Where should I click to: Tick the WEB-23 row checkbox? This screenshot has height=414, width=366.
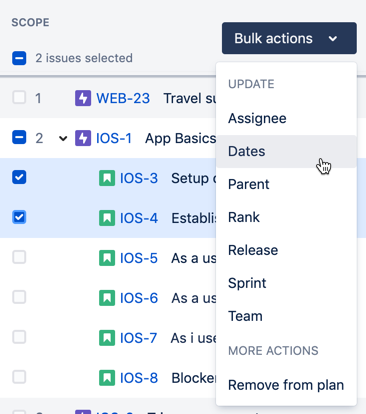19,98
